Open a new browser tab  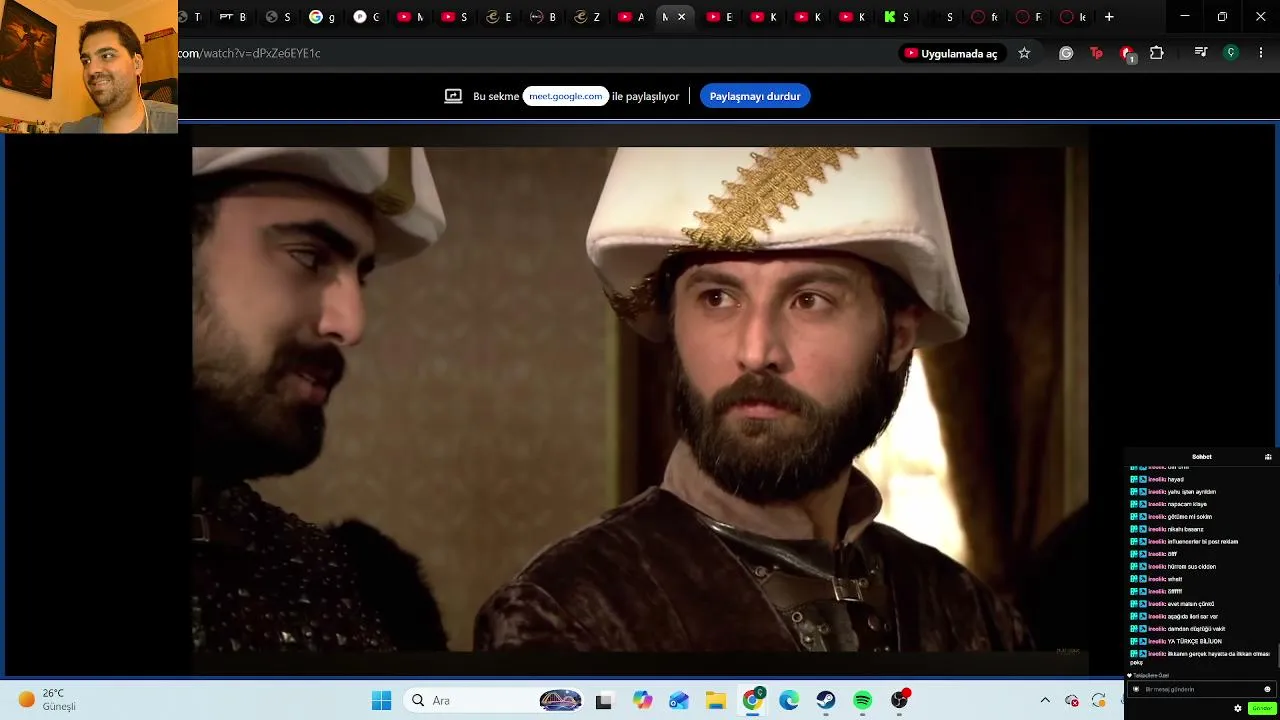[1109, 17]
